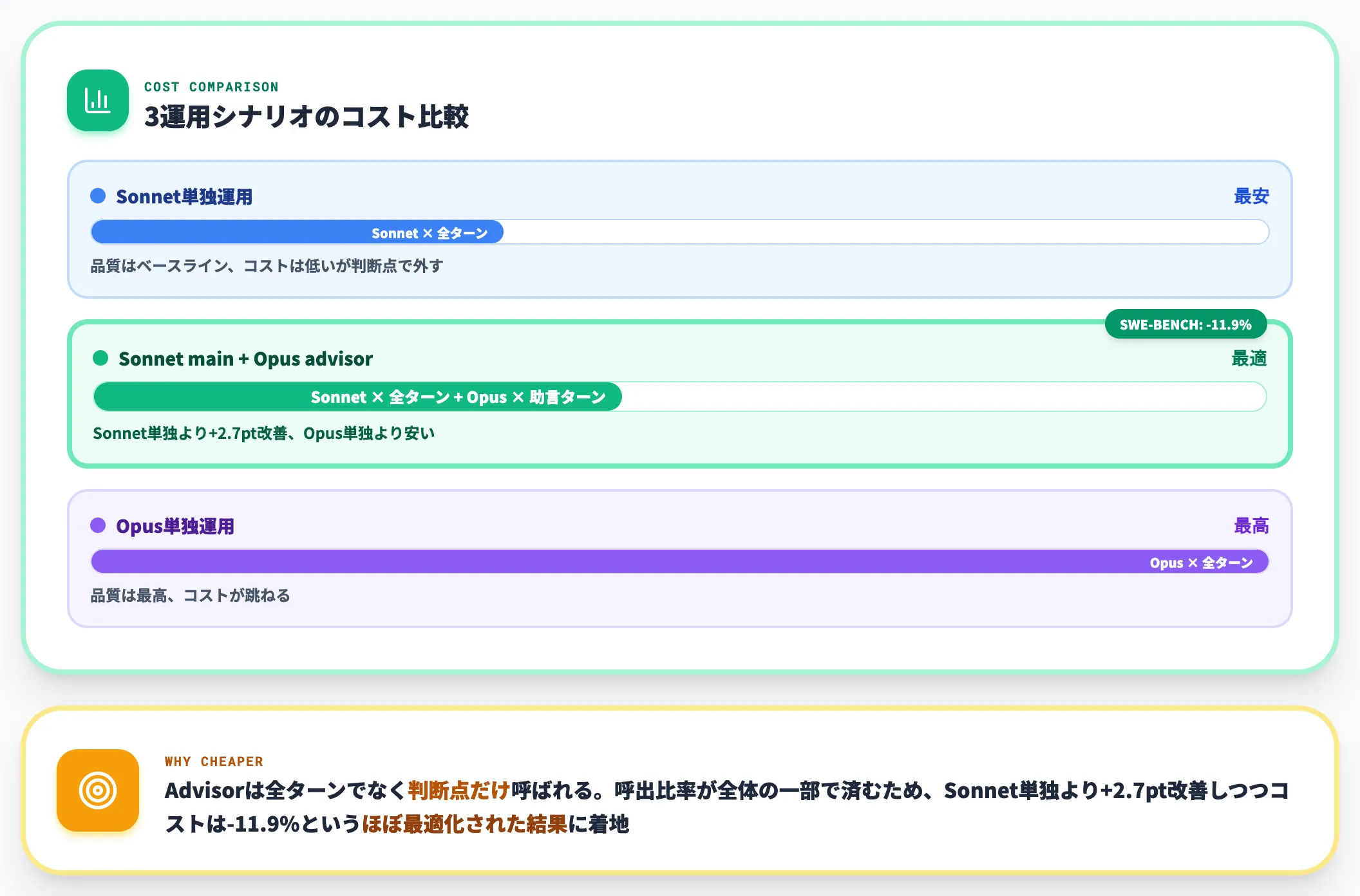The width and height of the screenshot is (1360, 896).
Task: Click the Sonnet × 全ターン bar label
Action: (430, 233)
